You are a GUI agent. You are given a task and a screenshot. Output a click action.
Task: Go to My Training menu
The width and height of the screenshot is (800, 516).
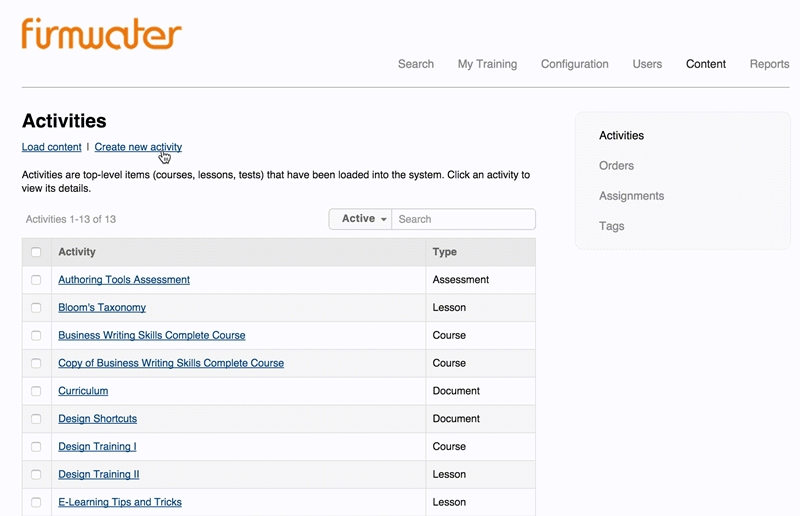[x=487, y=64]
